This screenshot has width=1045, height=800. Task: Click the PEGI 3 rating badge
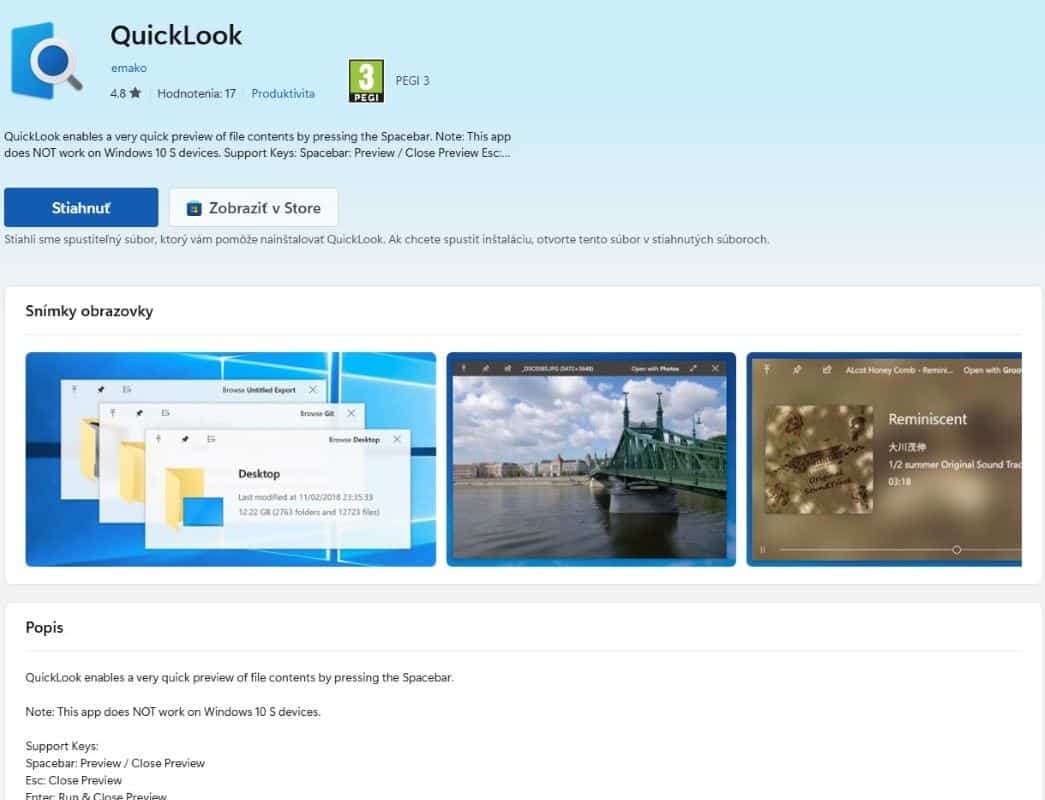(366, 81)
